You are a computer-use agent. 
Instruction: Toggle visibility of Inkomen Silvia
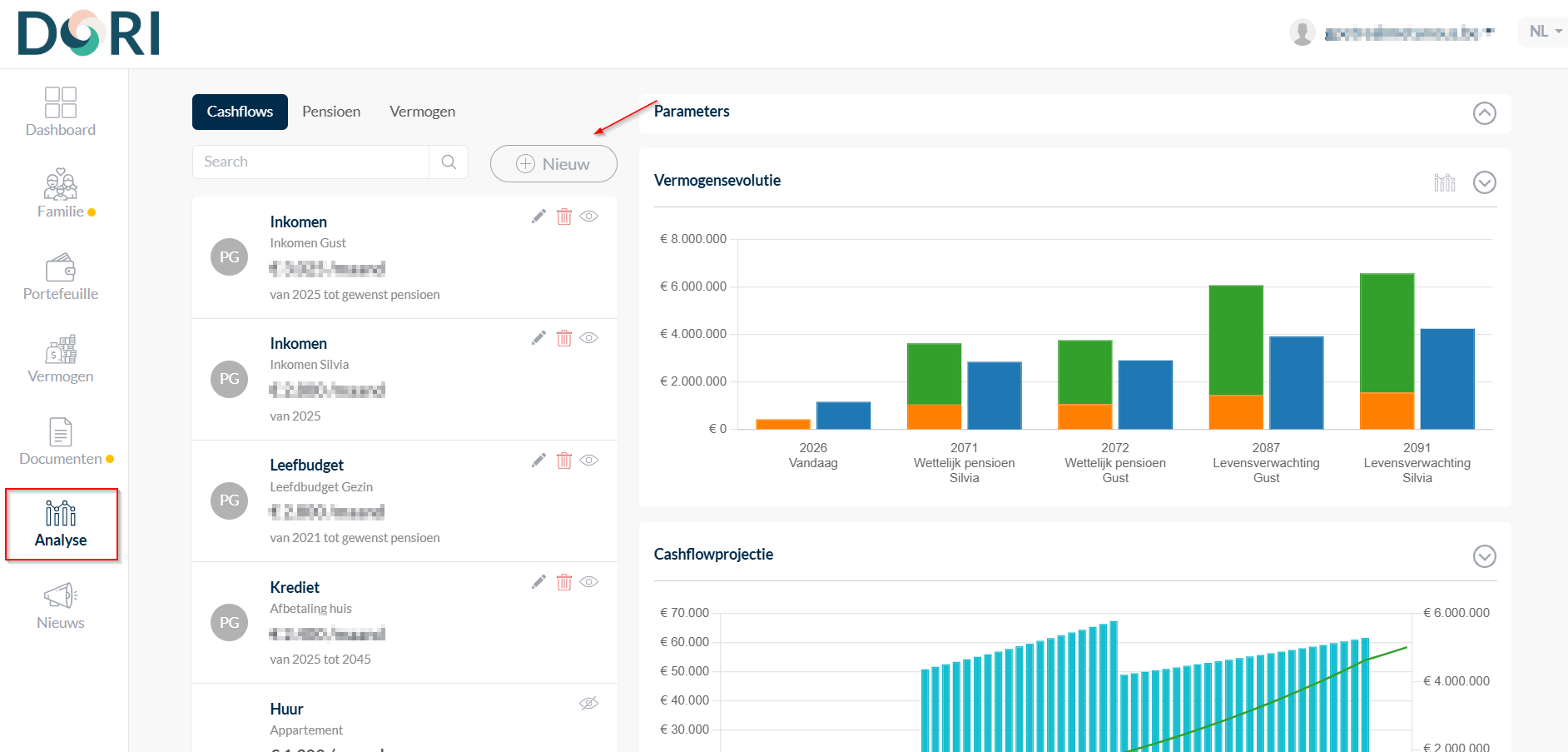coord(589,338)
